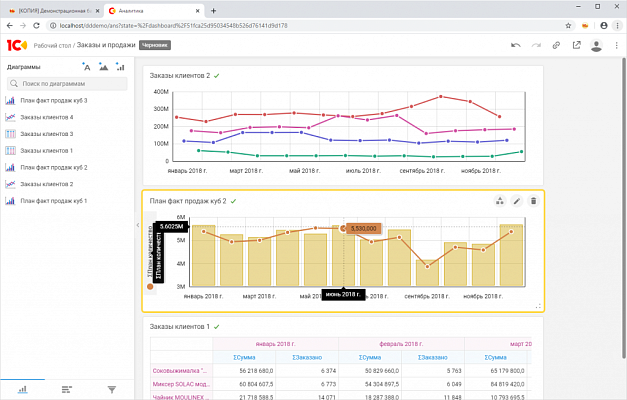
Task: Delete widget using the trash icon
Action: [x=533, y=201]
